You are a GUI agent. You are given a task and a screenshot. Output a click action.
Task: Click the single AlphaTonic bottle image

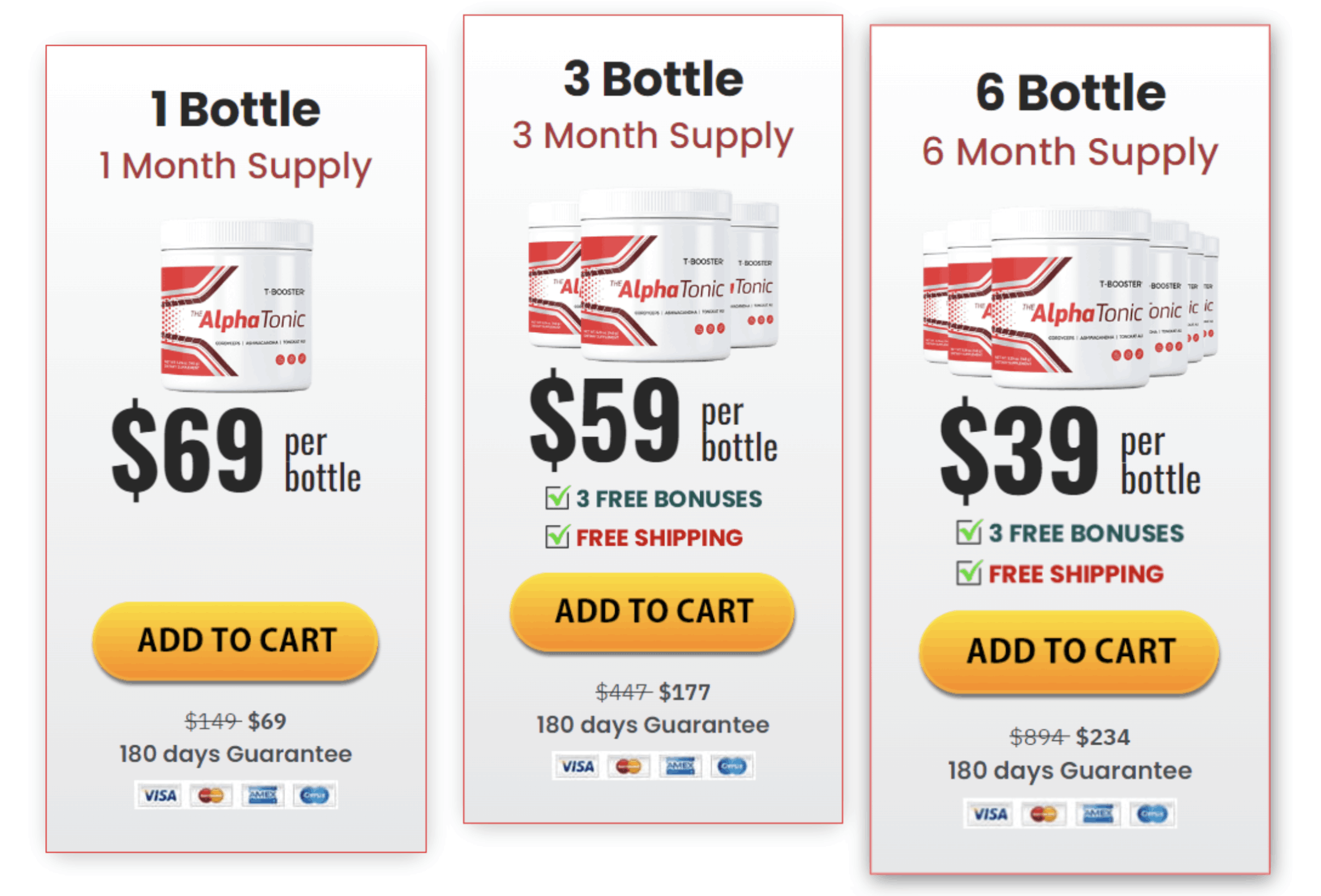point(236,305)
